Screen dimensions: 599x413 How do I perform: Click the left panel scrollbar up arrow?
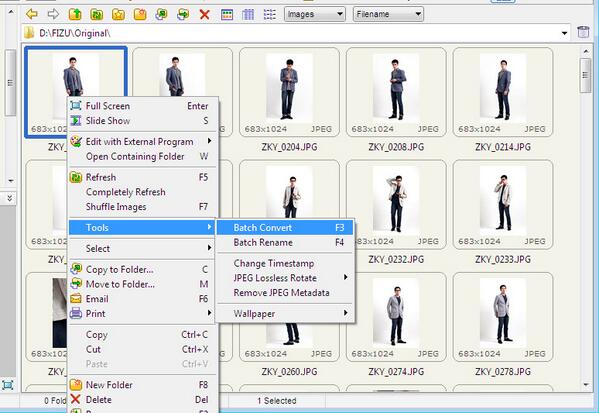point(11,12)
